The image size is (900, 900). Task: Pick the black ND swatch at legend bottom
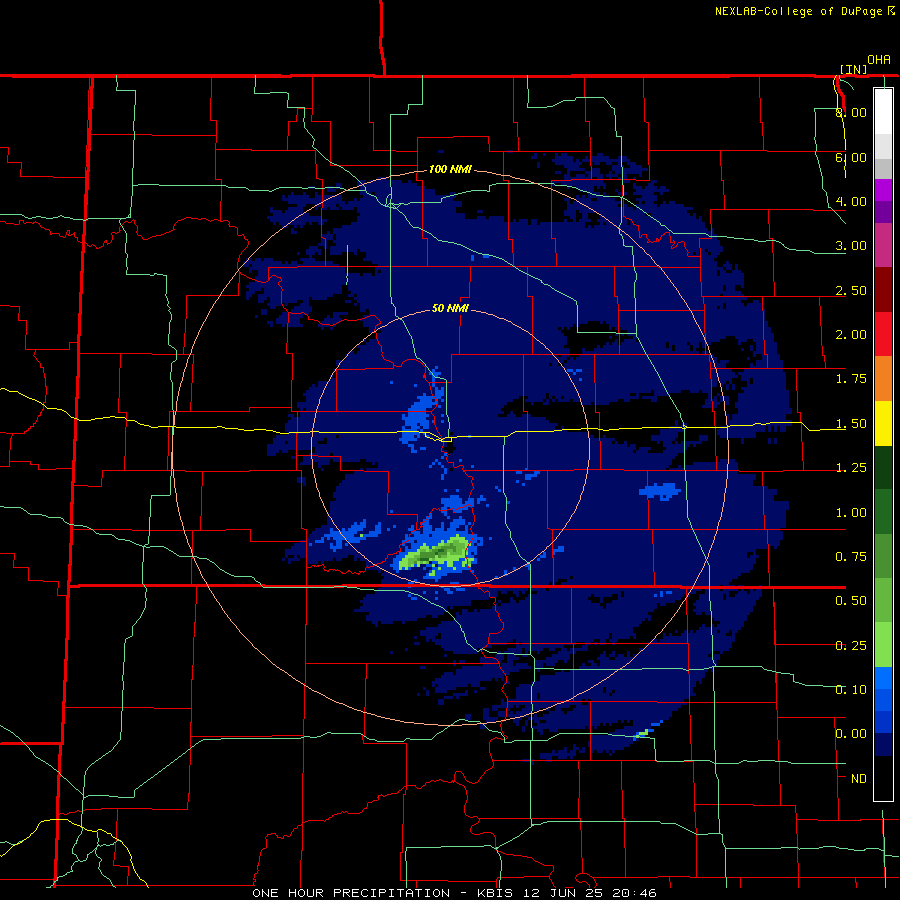point(883,778)
